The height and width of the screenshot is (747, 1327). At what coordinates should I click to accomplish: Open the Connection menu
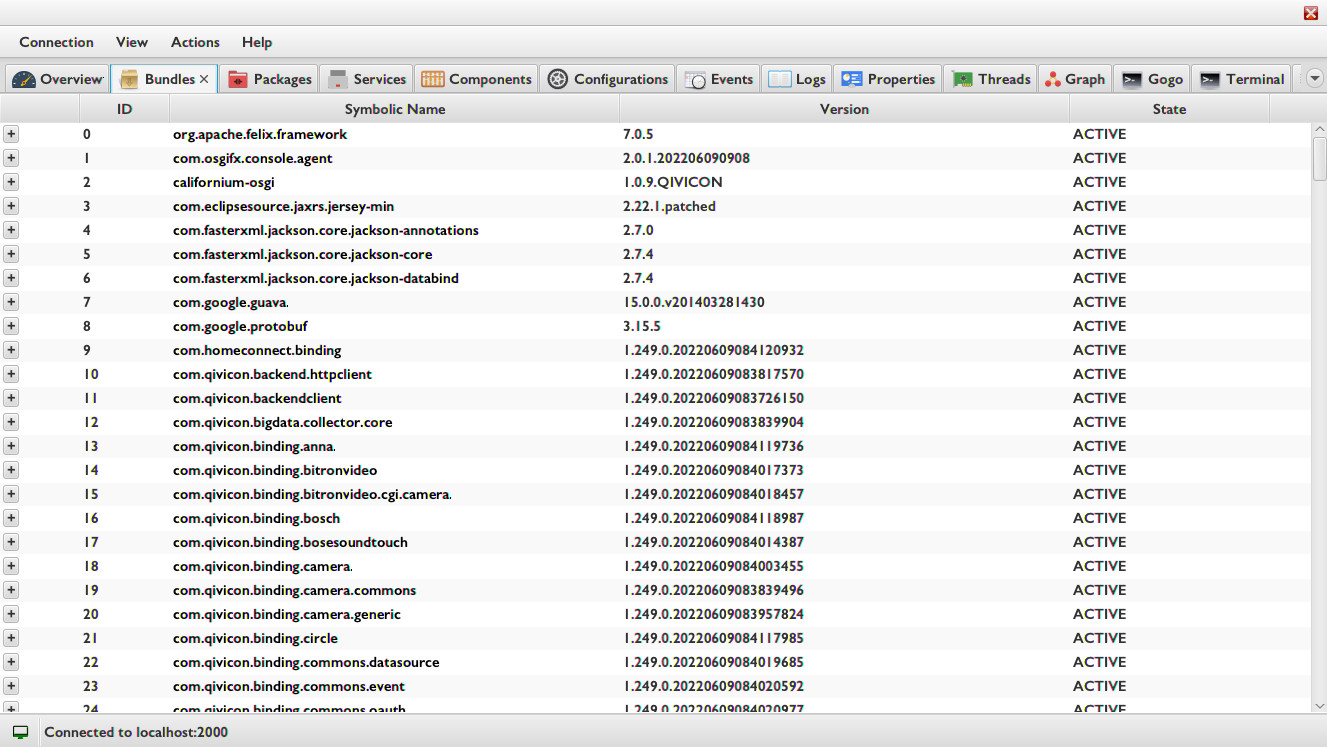[x=56, y=42]
